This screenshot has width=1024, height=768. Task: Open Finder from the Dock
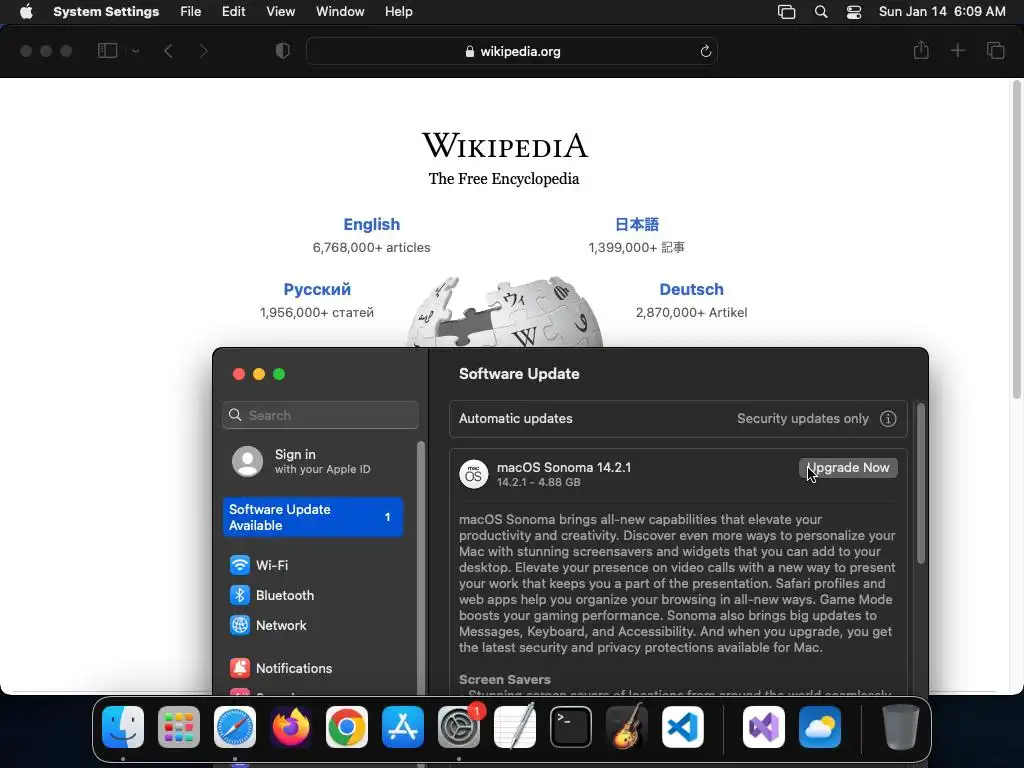(x=123, y=726)
